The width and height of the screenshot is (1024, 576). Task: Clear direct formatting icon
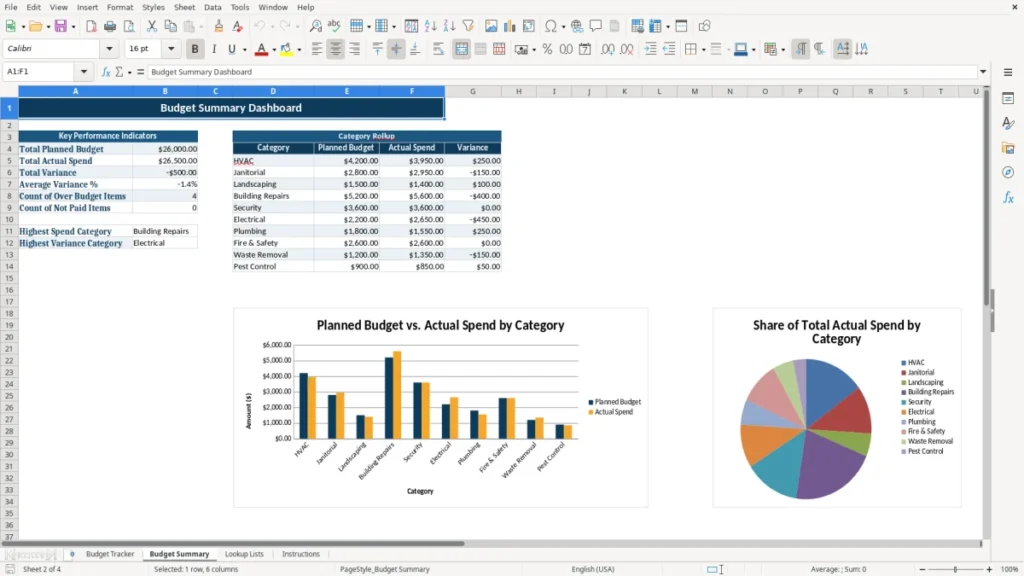[x=238, y=26]
